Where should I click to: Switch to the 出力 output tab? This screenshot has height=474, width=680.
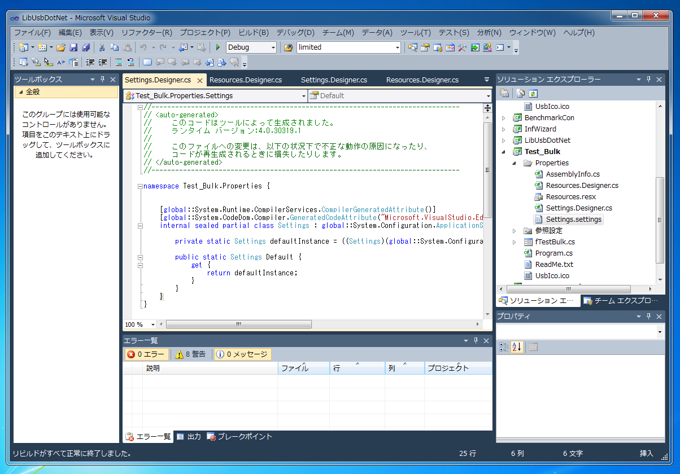pos(189,436)
